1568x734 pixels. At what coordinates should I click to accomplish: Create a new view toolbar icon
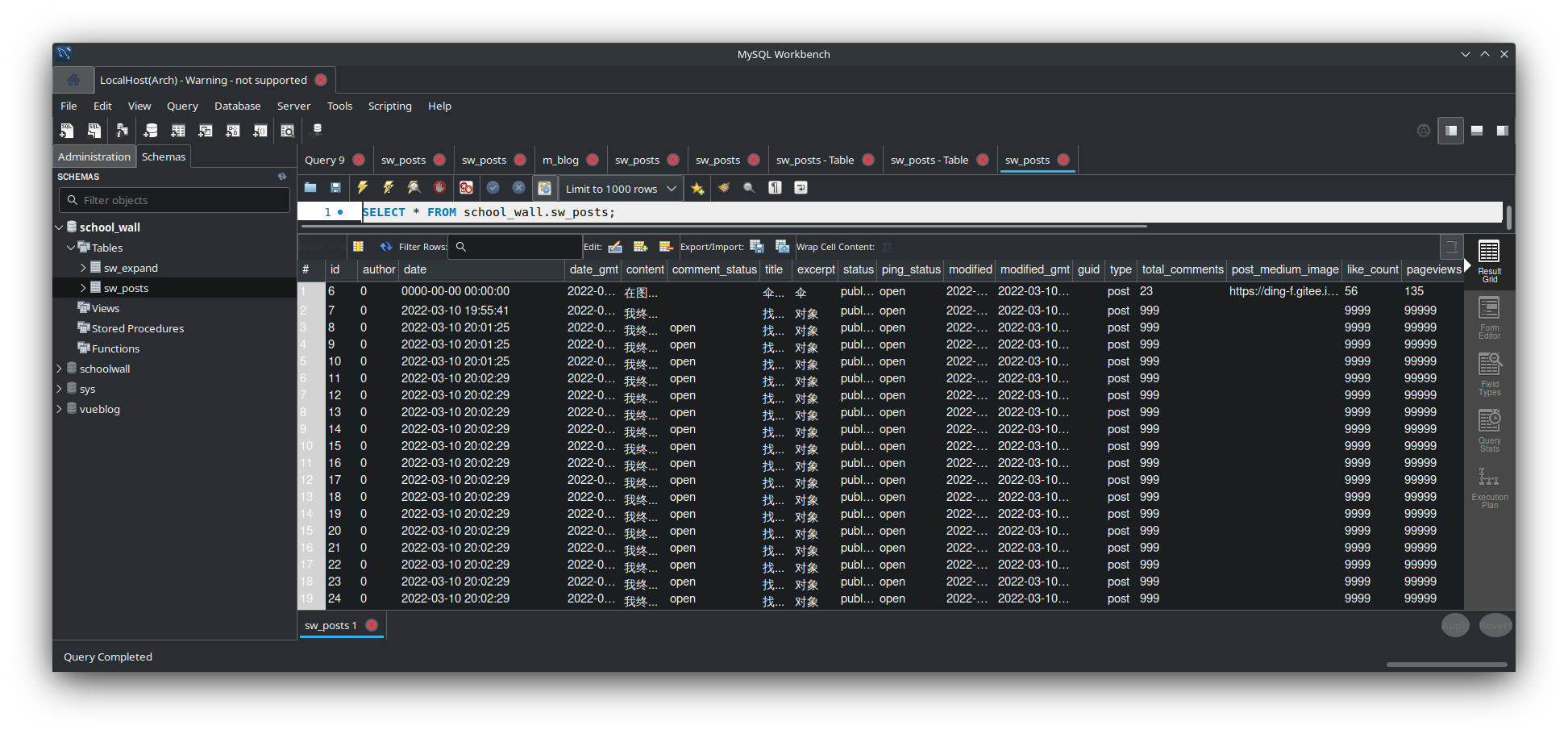[206, 130]
